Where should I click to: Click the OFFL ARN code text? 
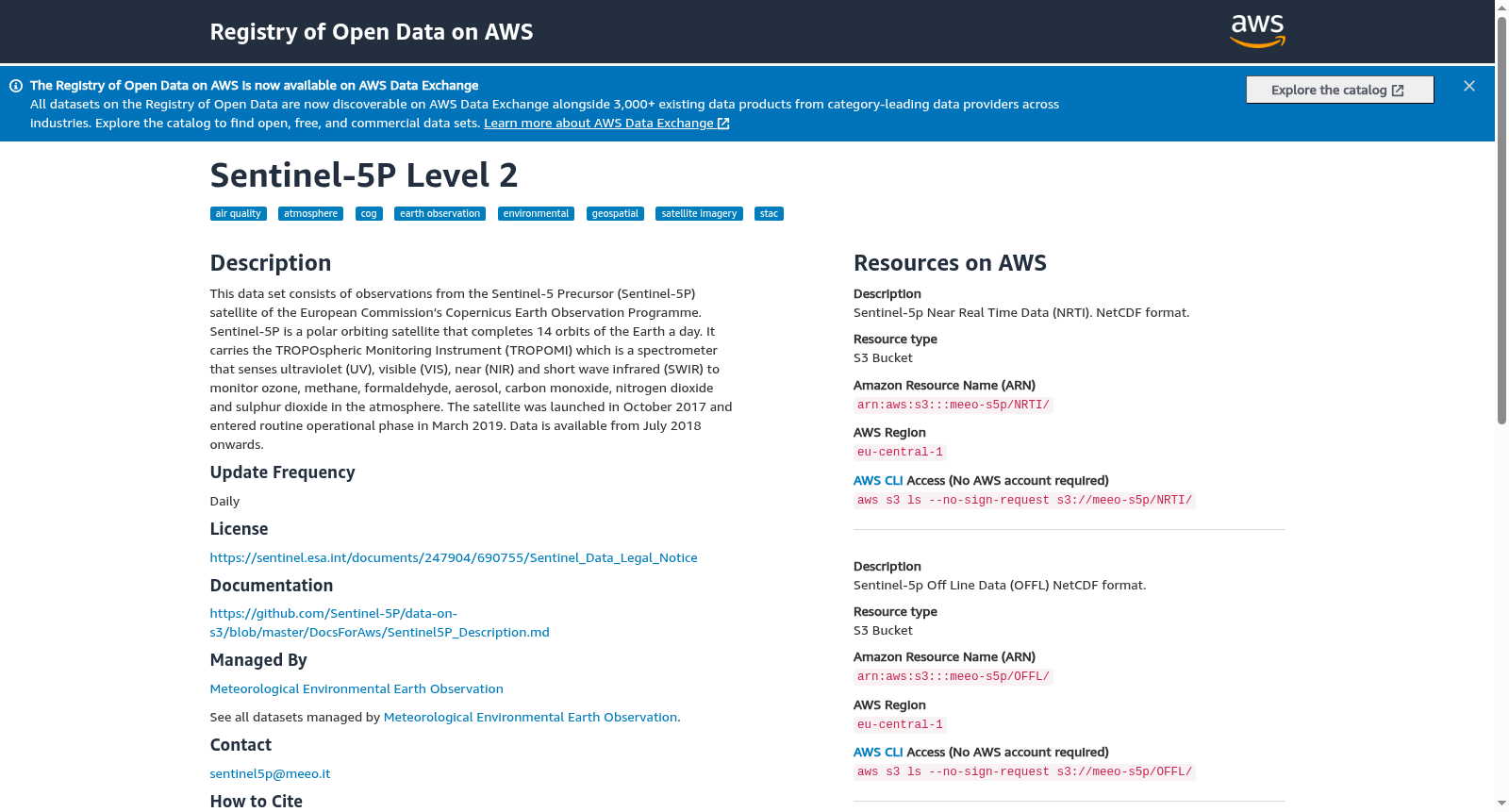tap(953, 676)
